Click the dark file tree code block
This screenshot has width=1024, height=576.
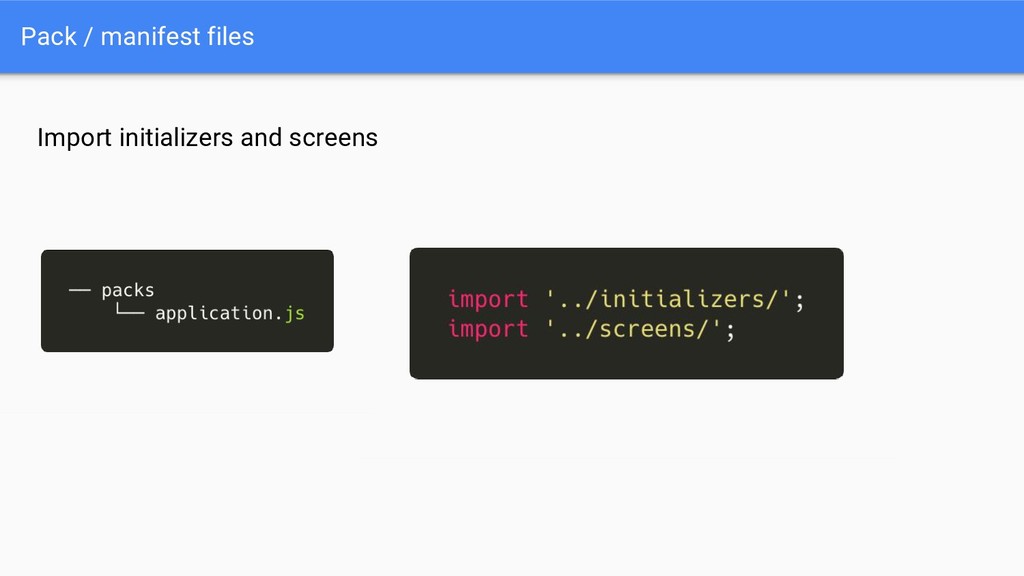(187, 301)
